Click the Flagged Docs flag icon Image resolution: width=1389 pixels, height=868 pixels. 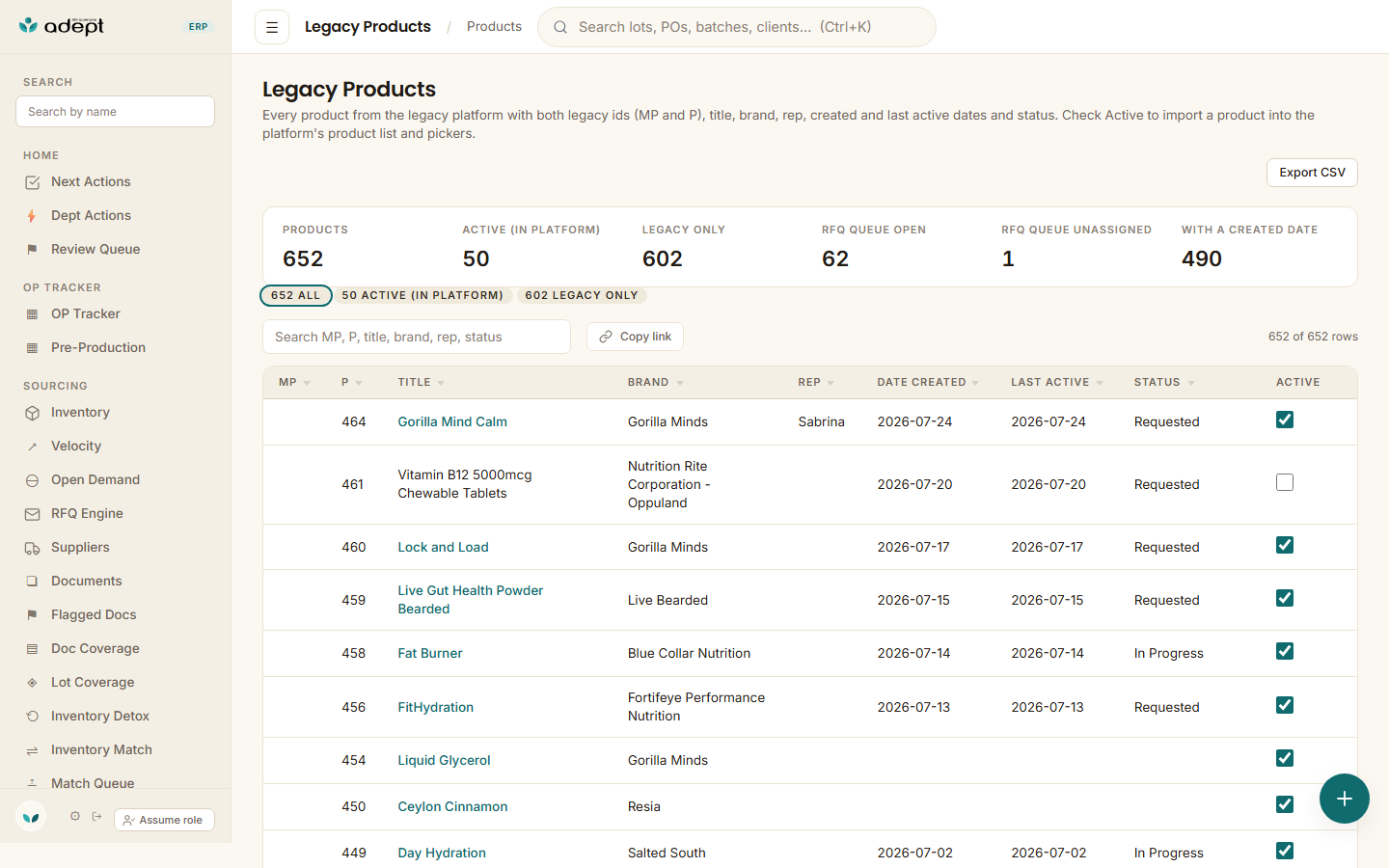point(33,615)
